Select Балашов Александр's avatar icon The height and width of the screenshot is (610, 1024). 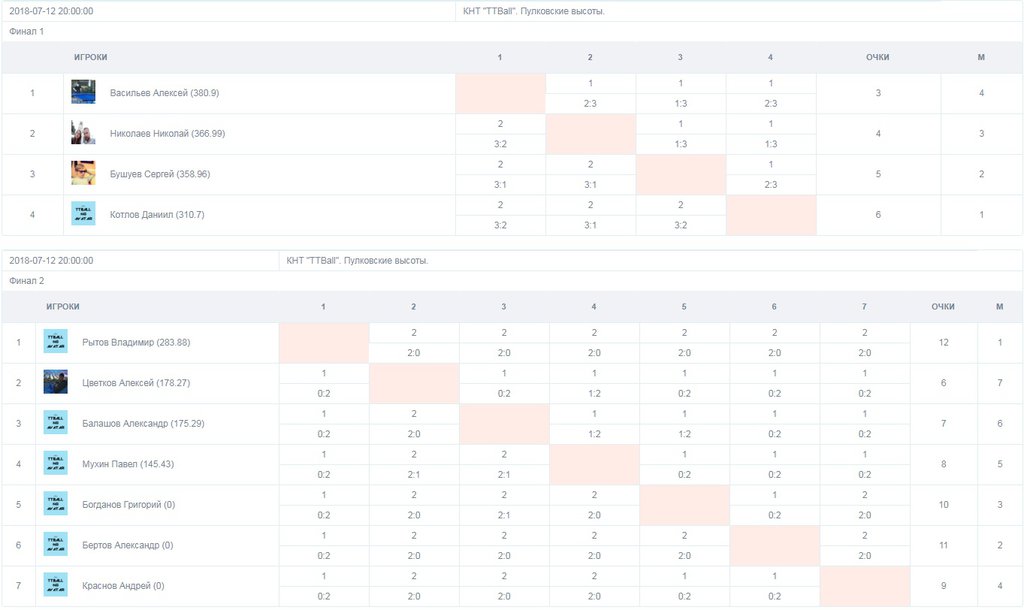click(56, 423)
